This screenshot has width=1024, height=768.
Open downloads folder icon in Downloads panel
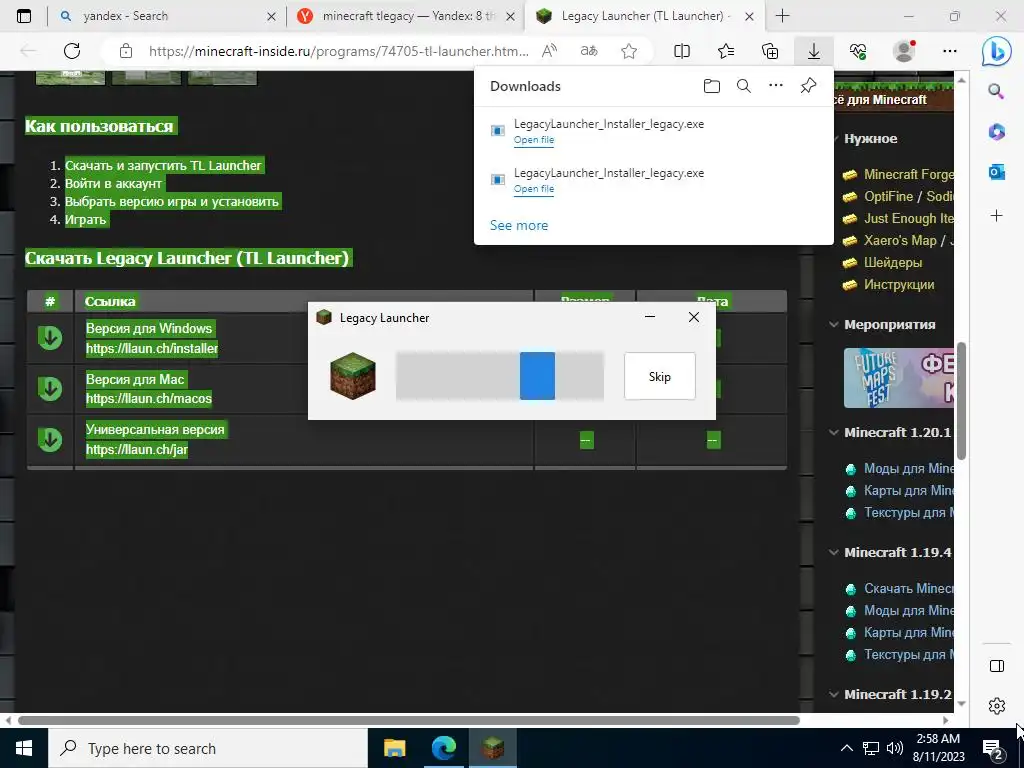pyautogui.click(x=712, y=86)
